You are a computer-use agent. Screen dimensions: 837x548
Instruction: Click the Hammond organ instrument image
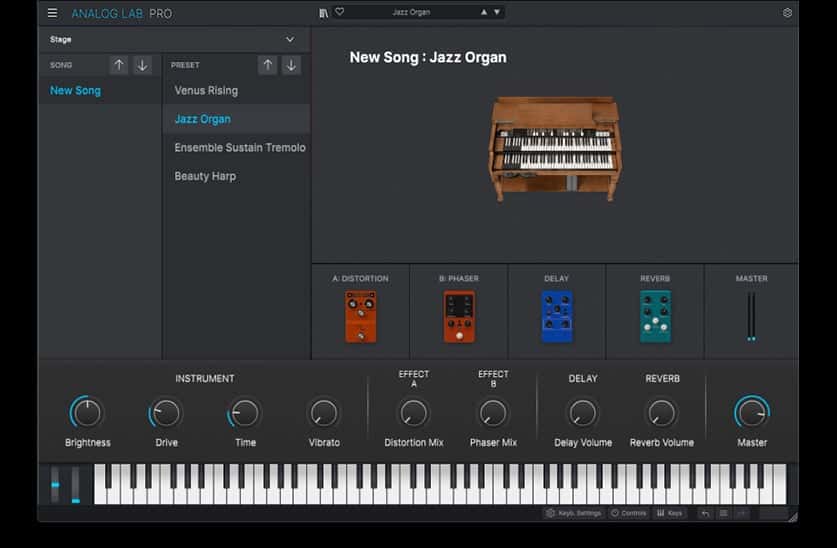tap(553, 148)
